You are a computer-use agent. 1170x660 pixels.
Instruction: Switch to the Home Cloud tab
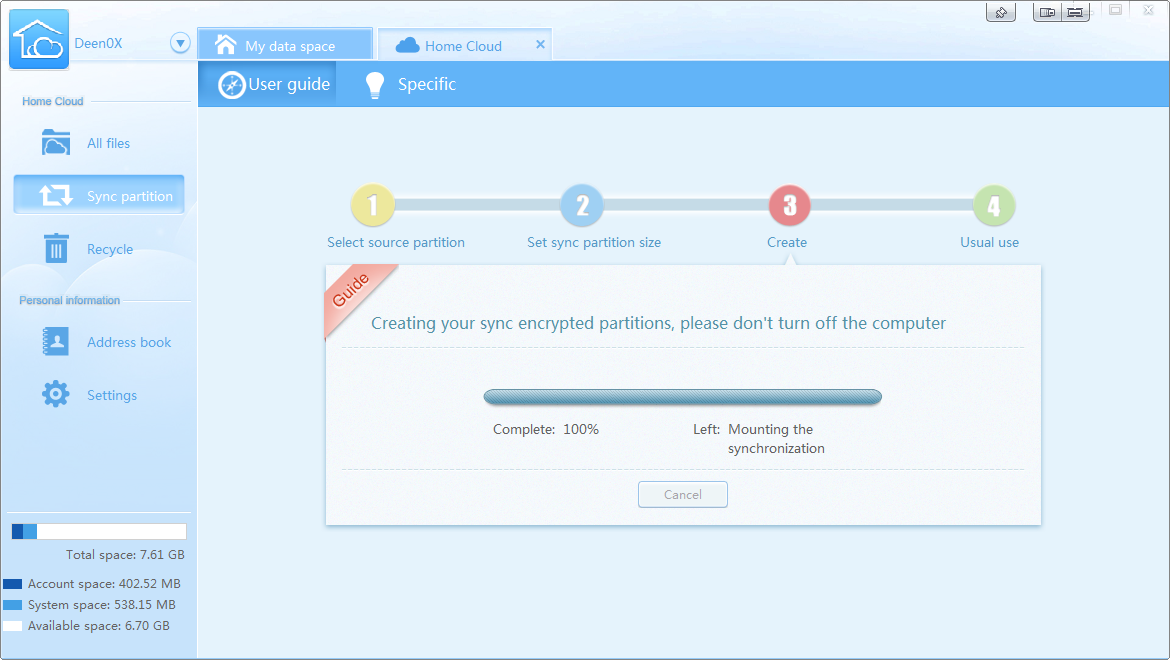click(464, 45)
